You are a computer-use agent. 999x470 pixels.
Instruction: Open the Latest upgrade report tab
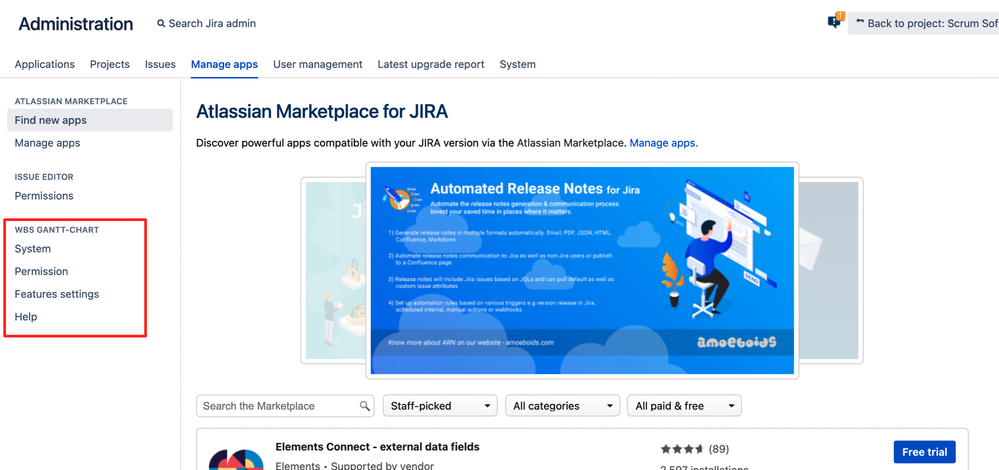coord(431,64)
